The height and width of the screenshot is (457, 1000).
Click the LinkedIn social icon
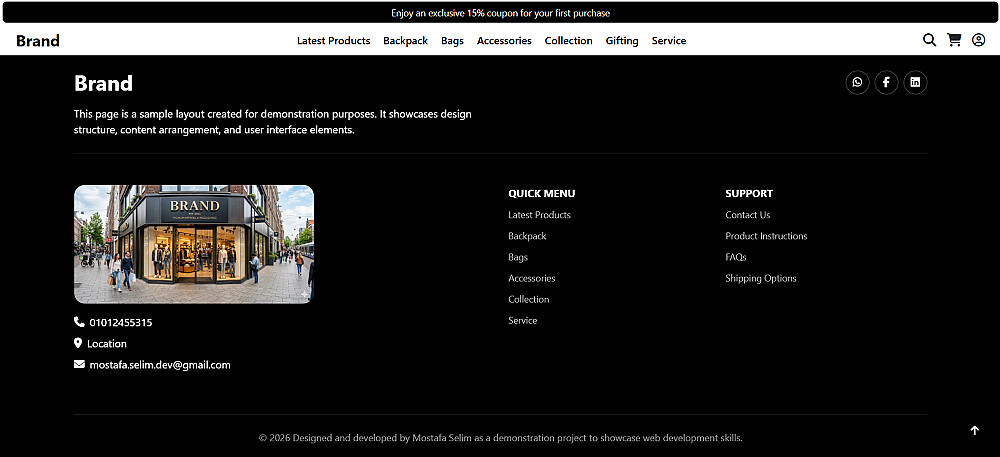point(915,82)
